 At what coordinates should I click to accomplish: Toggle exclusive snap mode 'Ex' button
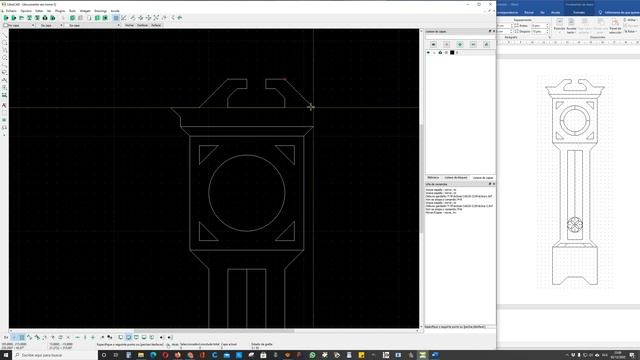point(6,338)
